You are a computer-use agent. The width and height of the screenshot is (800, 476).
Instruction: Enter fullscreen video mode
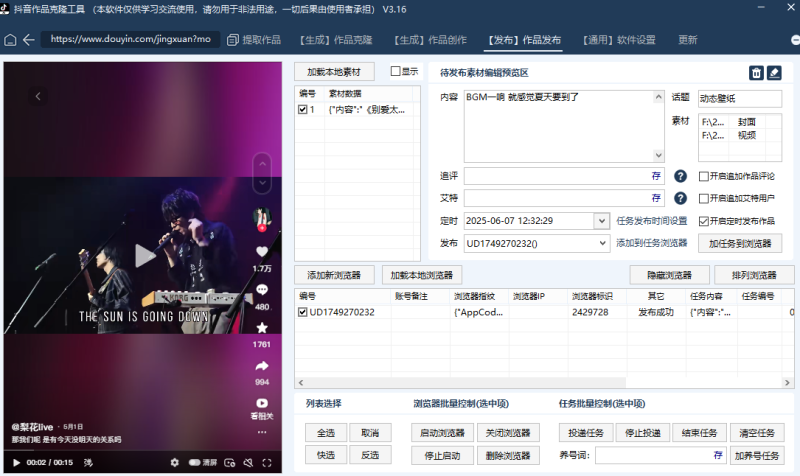267,463
